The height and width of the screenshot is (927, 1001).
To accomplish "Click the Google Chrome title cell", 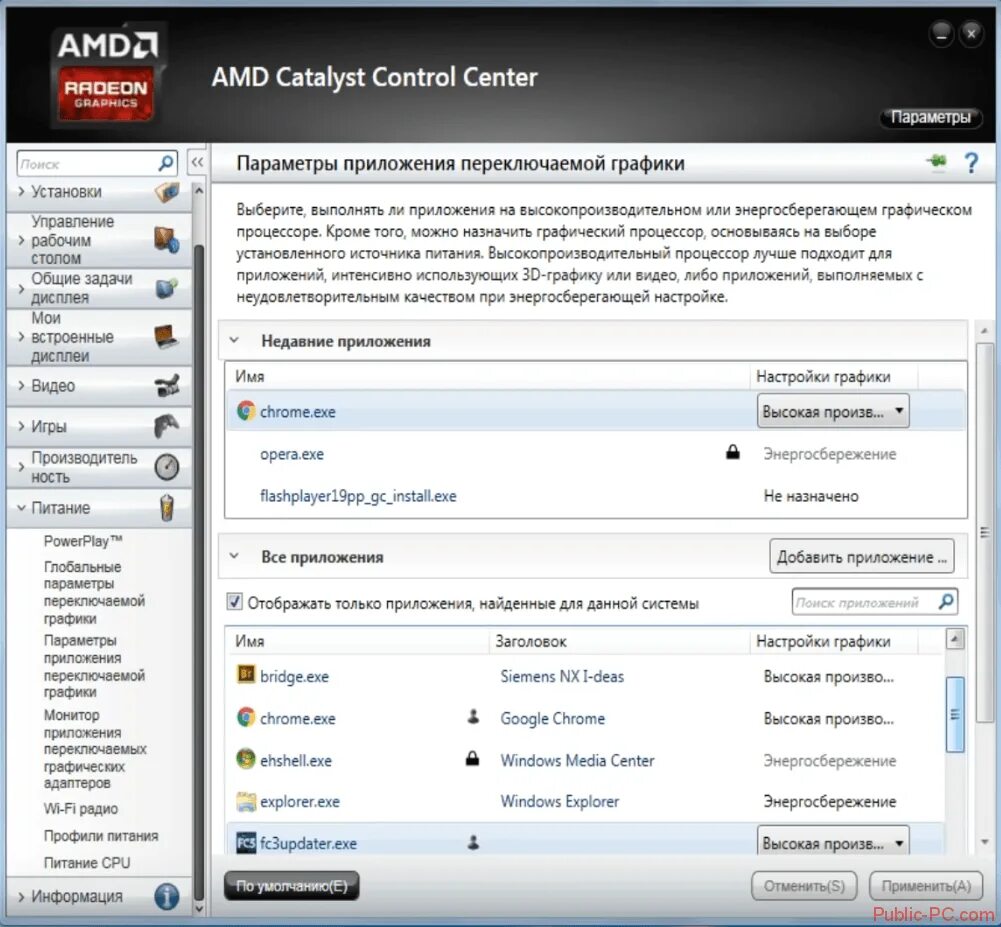I will [552, 718].
